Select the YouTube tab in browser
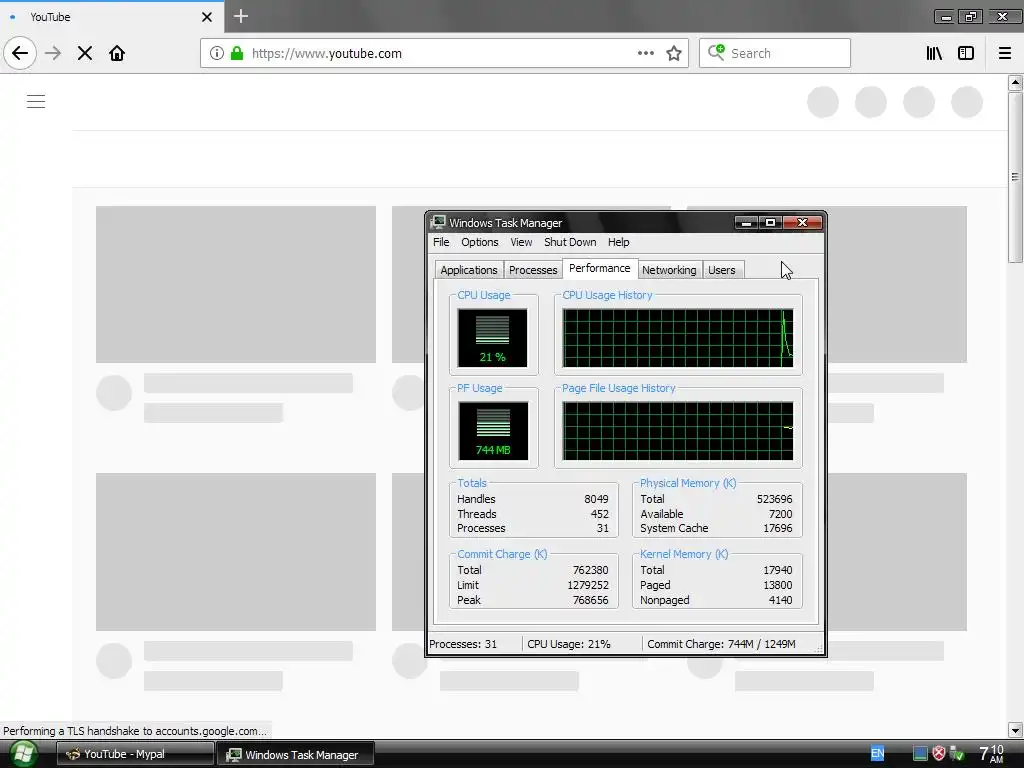 pos(111,17)
